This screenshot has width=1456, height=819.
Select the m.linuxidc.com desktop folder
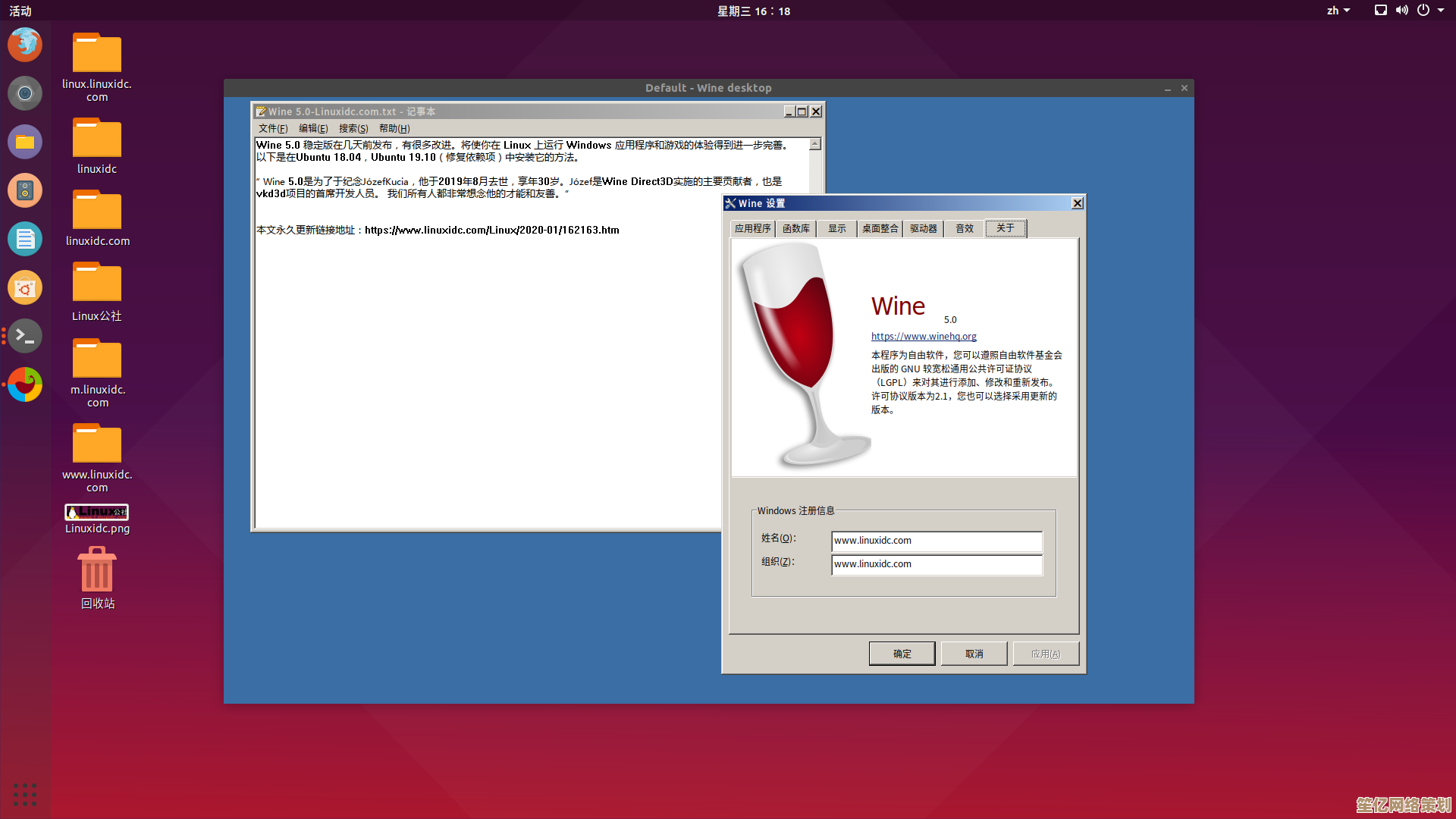[x=97, y=372]
